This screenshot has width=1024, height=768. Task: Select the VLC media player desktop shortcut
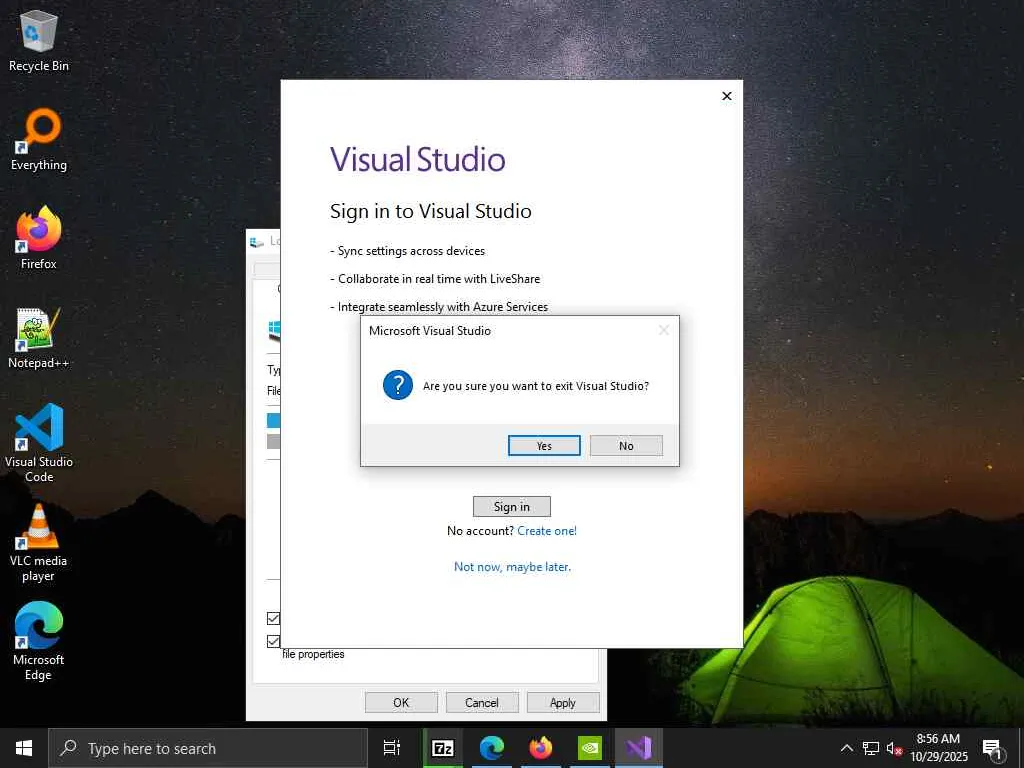pyautogui.click(x=39, y=543)
